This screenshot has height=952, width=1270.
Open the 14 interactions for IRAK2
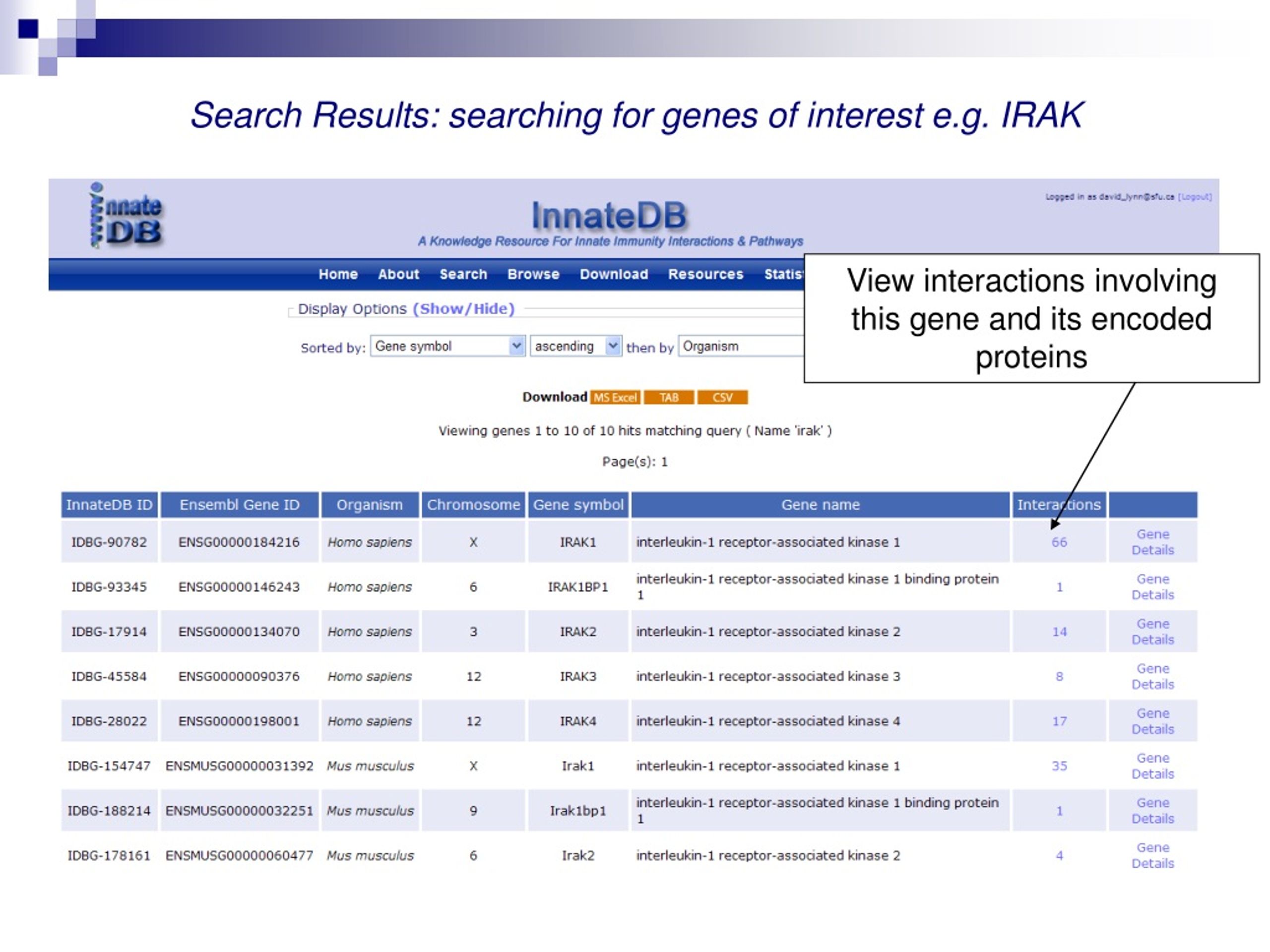[1059, 632]
